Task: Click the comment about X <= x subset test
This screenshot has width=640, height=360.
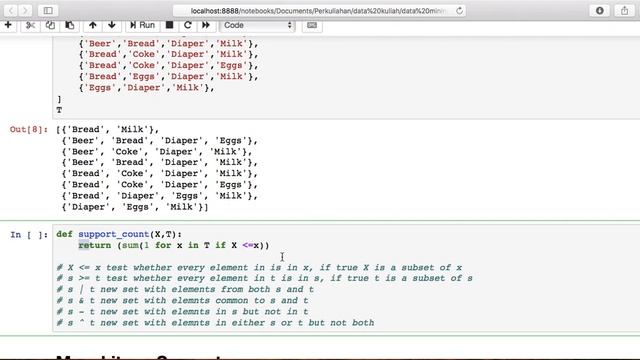Action: tap(259, 268)
